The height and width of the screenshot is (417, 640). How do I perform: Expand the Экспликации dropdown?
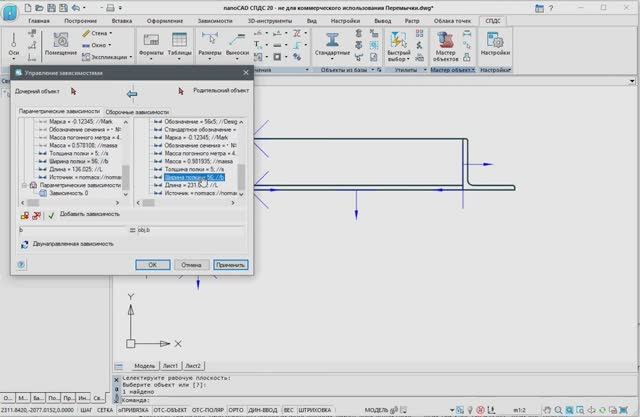tap(131, 57)
